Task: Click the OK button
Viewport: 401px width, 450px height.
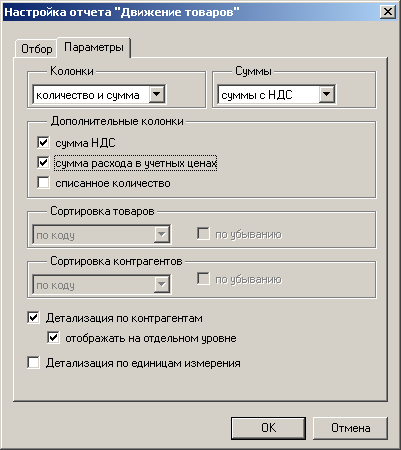Action: [268, 428]
